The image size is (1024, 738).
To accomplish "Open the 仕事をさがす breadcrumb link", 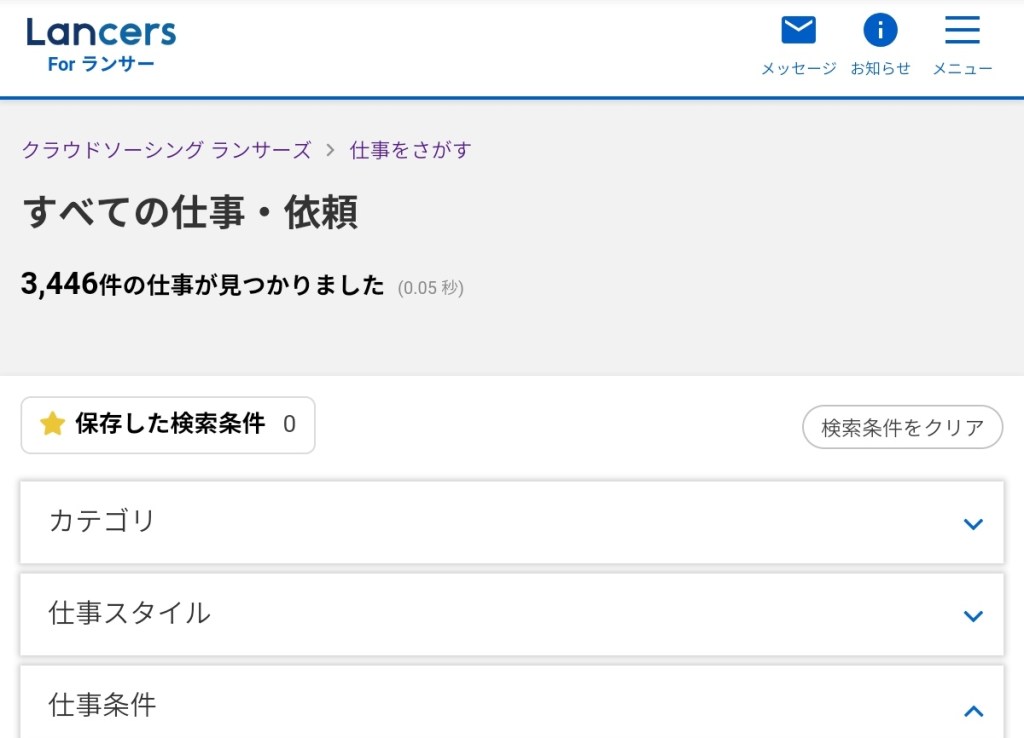I will point(410,150).
